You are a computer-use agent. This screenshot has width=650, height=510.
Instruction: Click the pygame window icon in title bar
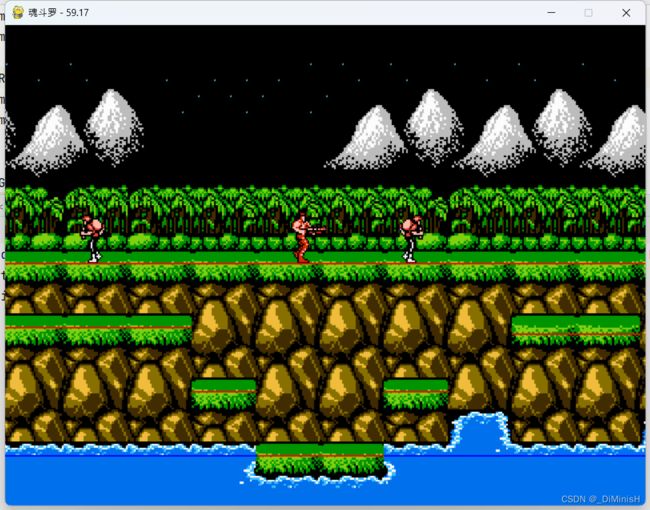click(x=18, y=12)
